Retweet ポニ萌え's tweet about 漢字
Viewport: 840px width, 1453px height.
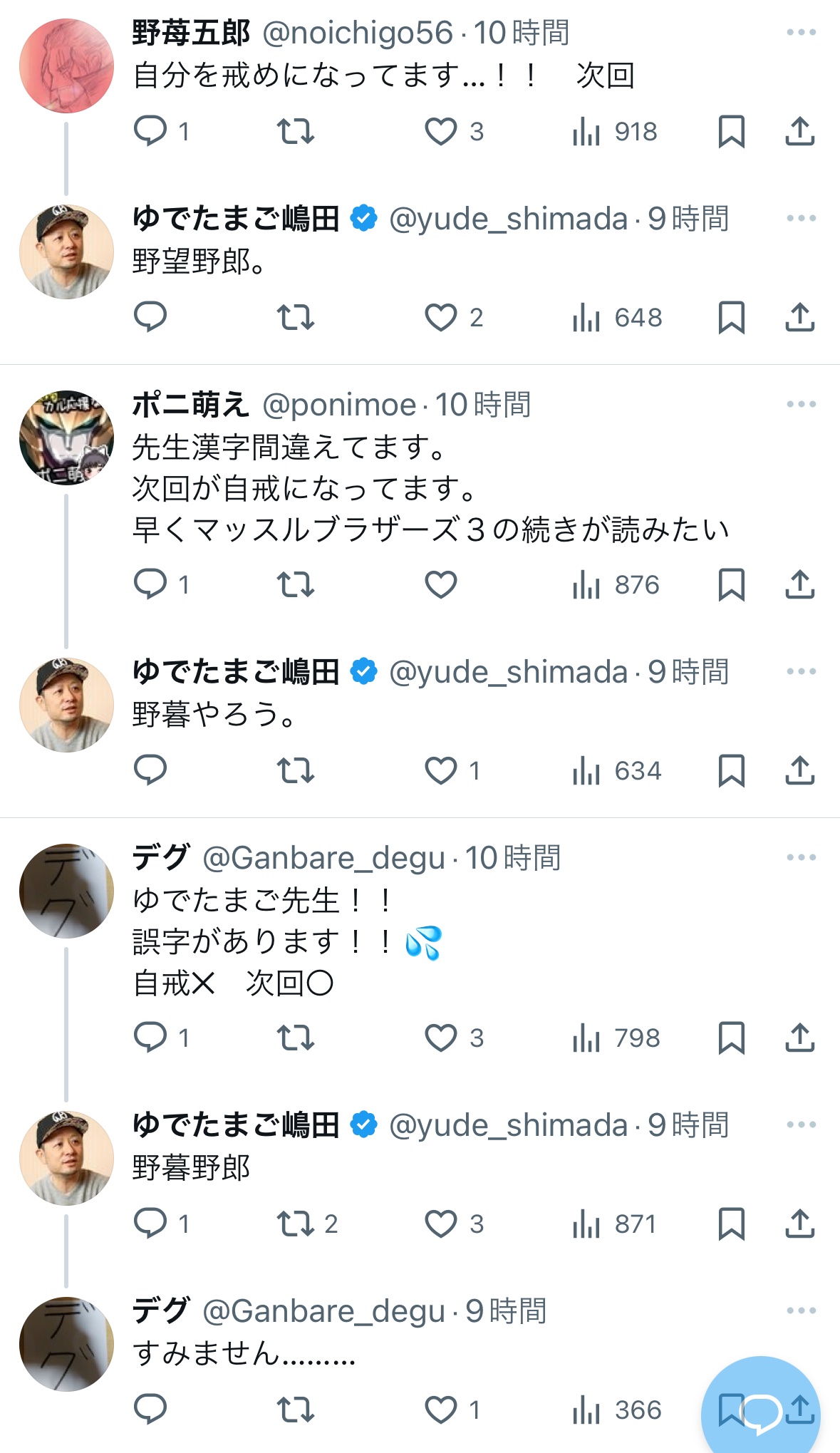point(295,585)
